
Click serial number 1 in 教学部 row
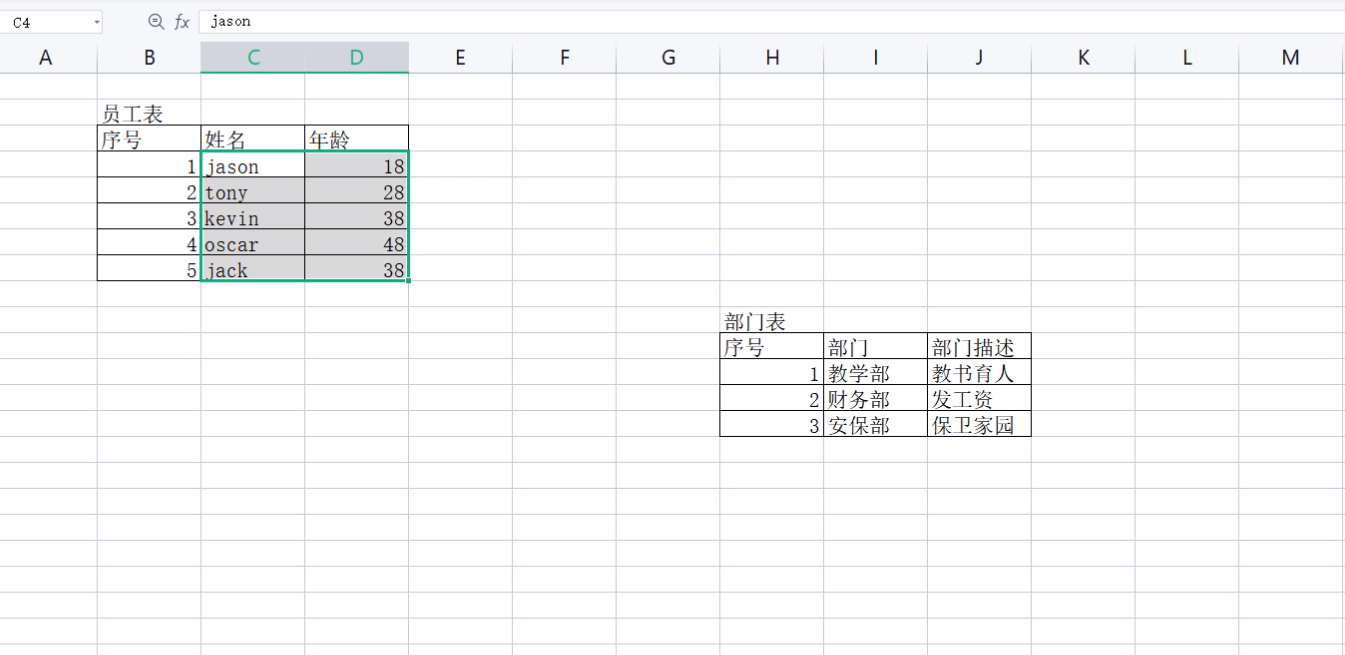pos(772,373)
